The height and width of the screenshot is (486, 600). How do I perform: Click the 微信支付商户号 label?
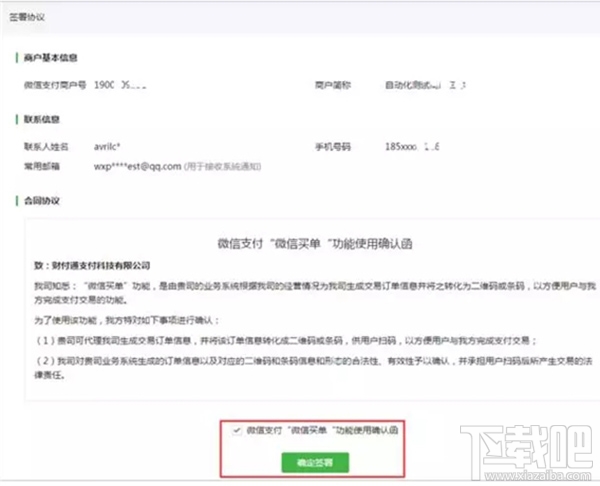pos(55,85)
